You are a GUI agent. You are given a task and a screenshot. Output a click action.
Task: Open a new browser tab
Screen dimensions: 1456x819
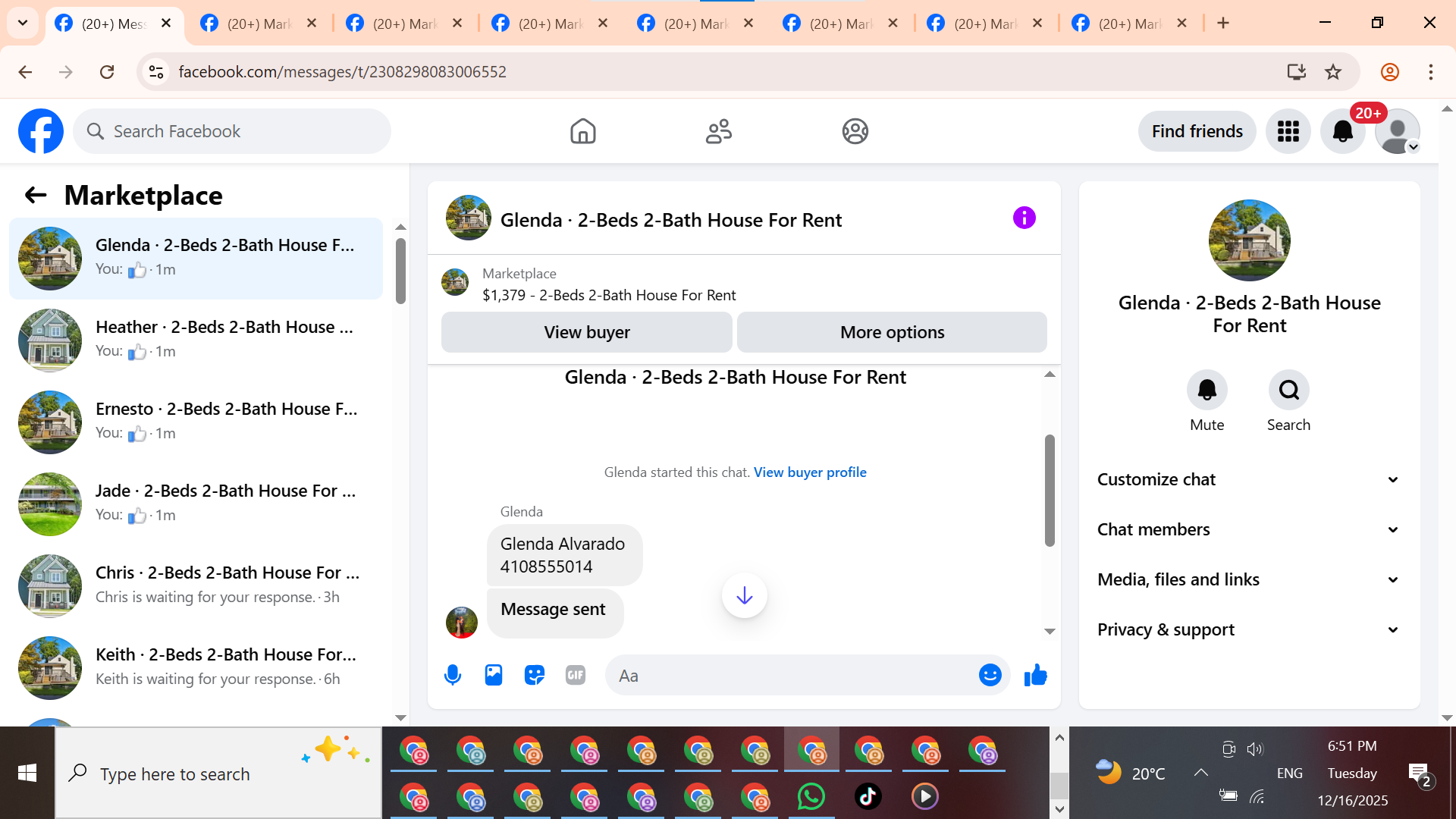(x=1223, y=23)
